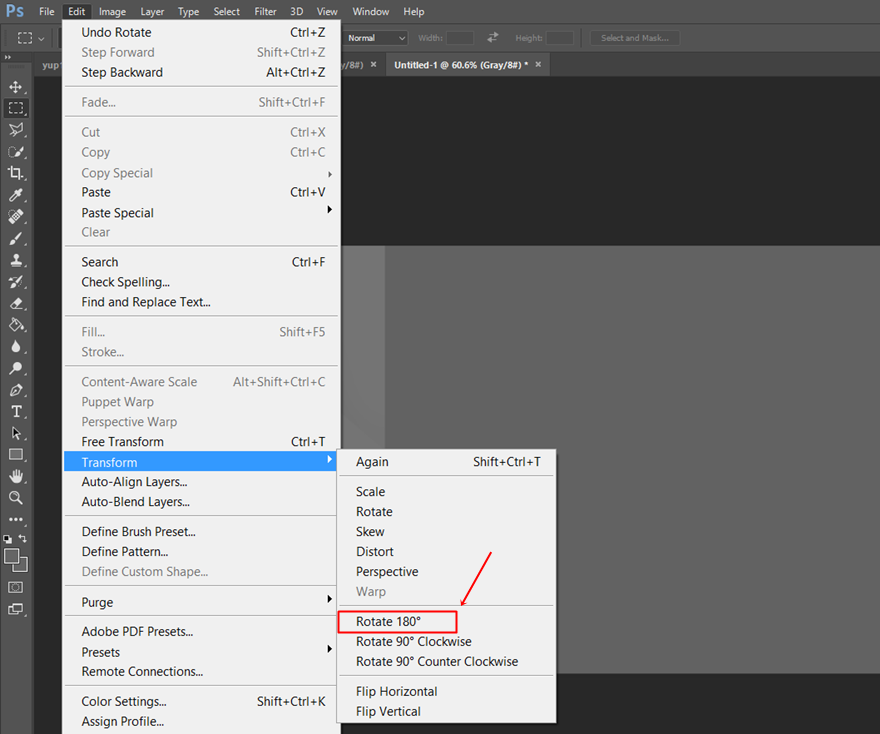Open the Transform submenu entry
The width and height of the screenshot is (880, 734).
200,462
